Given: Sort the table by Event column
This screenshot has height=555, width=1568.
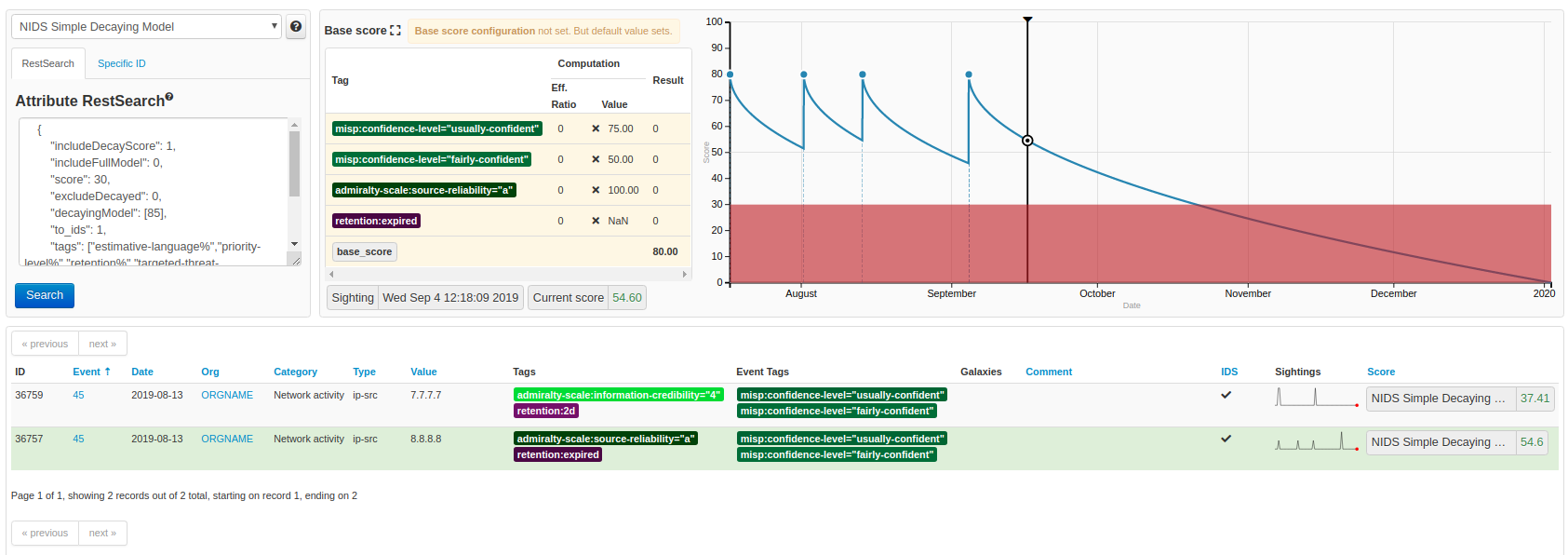Looking at the screenshot, I should point(91,372).
